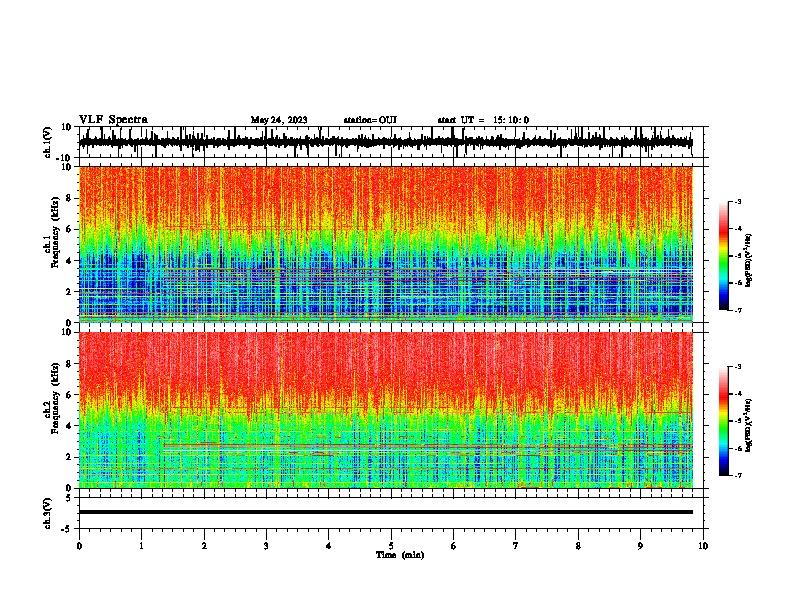The height and width of the screenshot is (612, 792).
Task: Click the '8' kHz tick on ch.1 spectrogram
Action: (70, 198)
